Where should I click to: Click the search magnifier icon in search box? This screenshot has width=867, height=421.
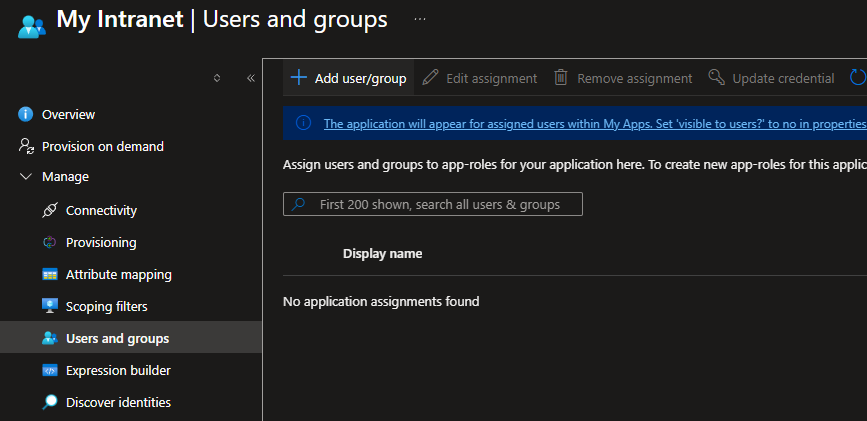point(299,205)
